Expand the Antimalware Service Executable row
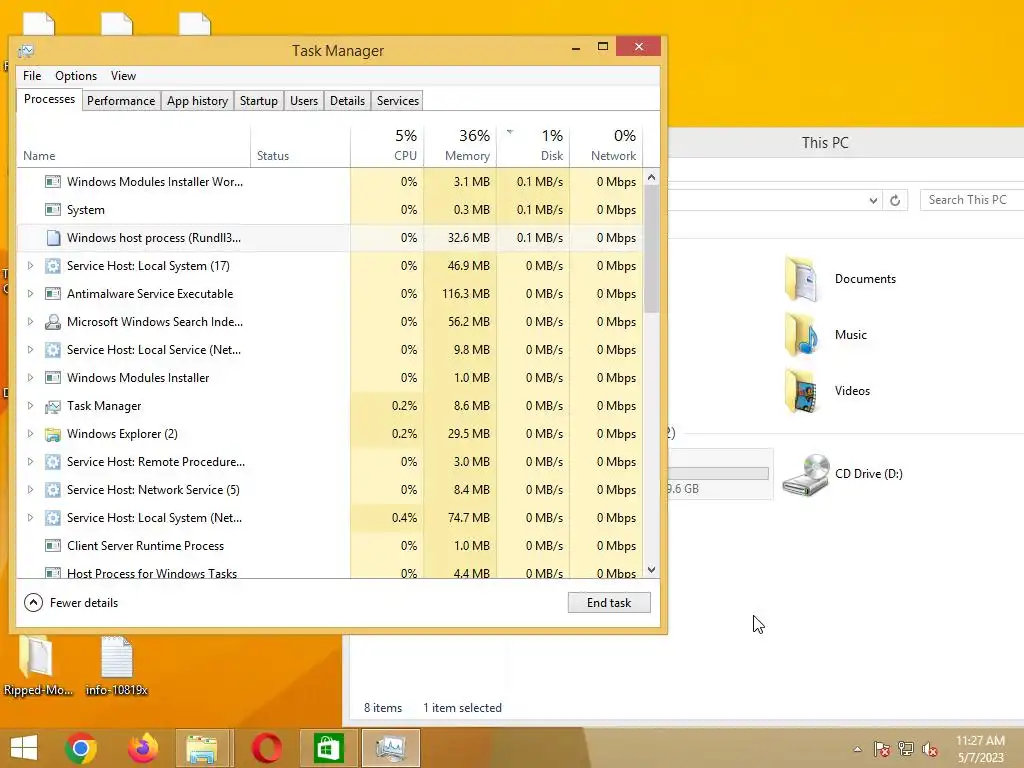This screenshot has width=1024, height=768. (30, 294)
